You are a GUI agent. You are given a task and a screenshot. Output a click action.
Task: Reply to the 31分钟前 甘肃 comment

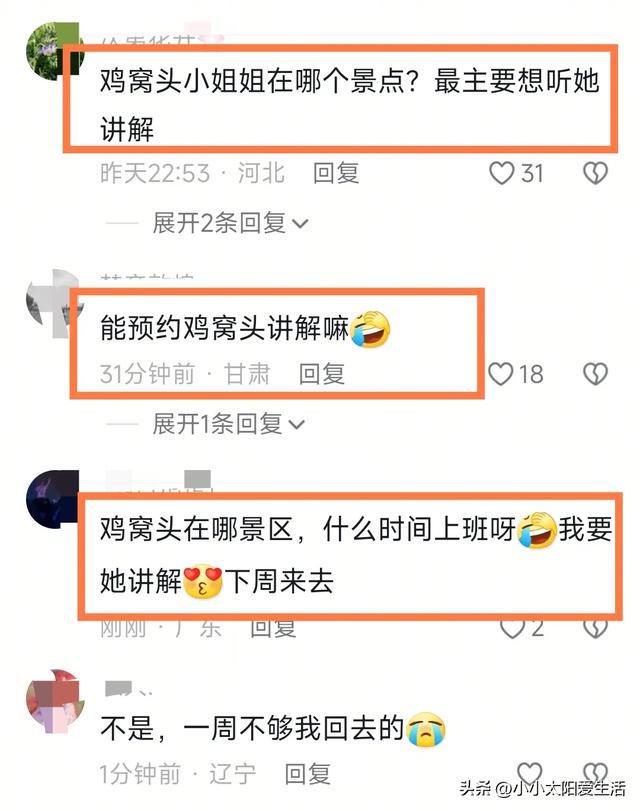click(x=322, y=373)
